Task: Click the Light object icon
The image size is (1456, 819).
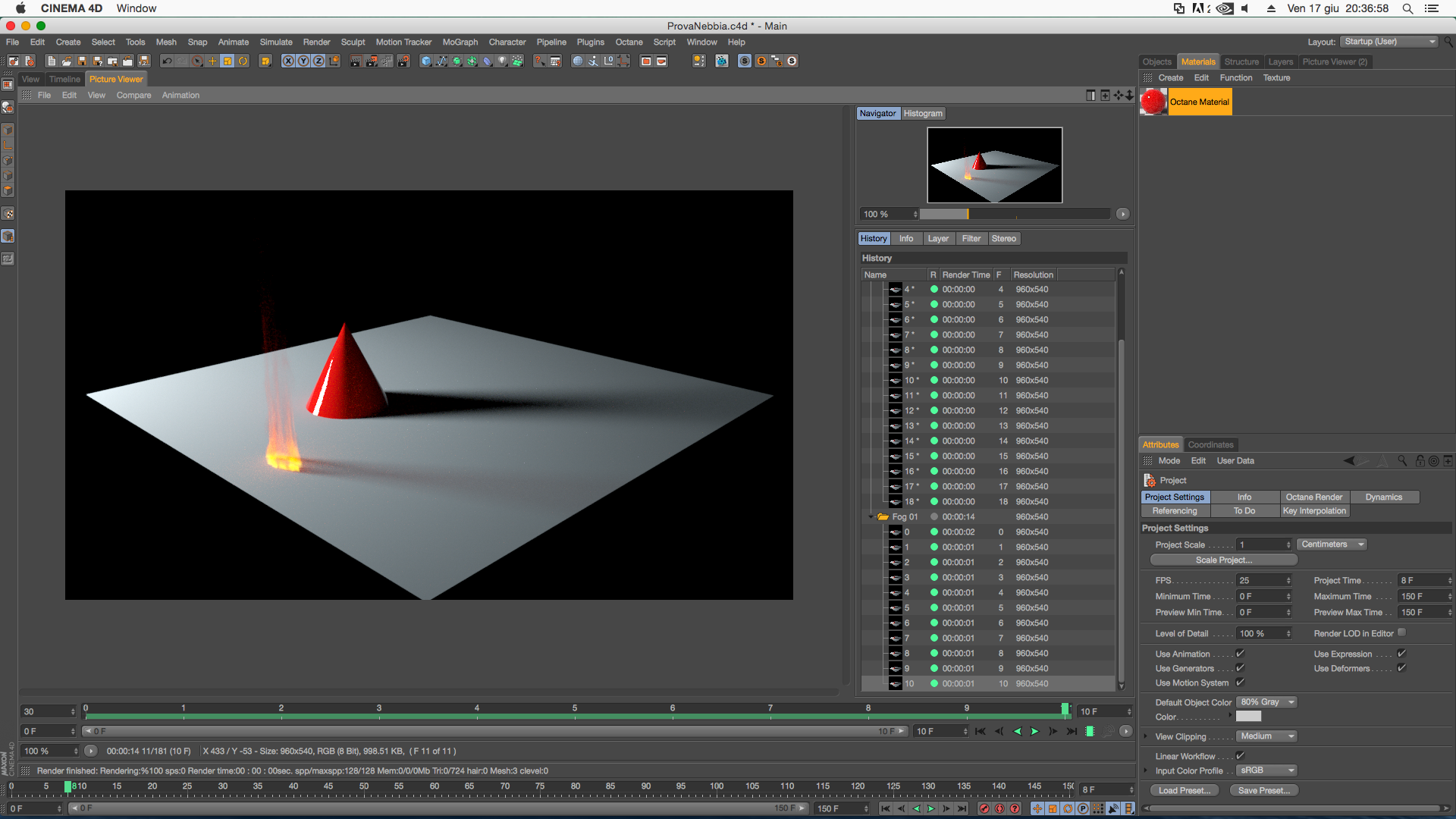Action: (x=503, y=61)
